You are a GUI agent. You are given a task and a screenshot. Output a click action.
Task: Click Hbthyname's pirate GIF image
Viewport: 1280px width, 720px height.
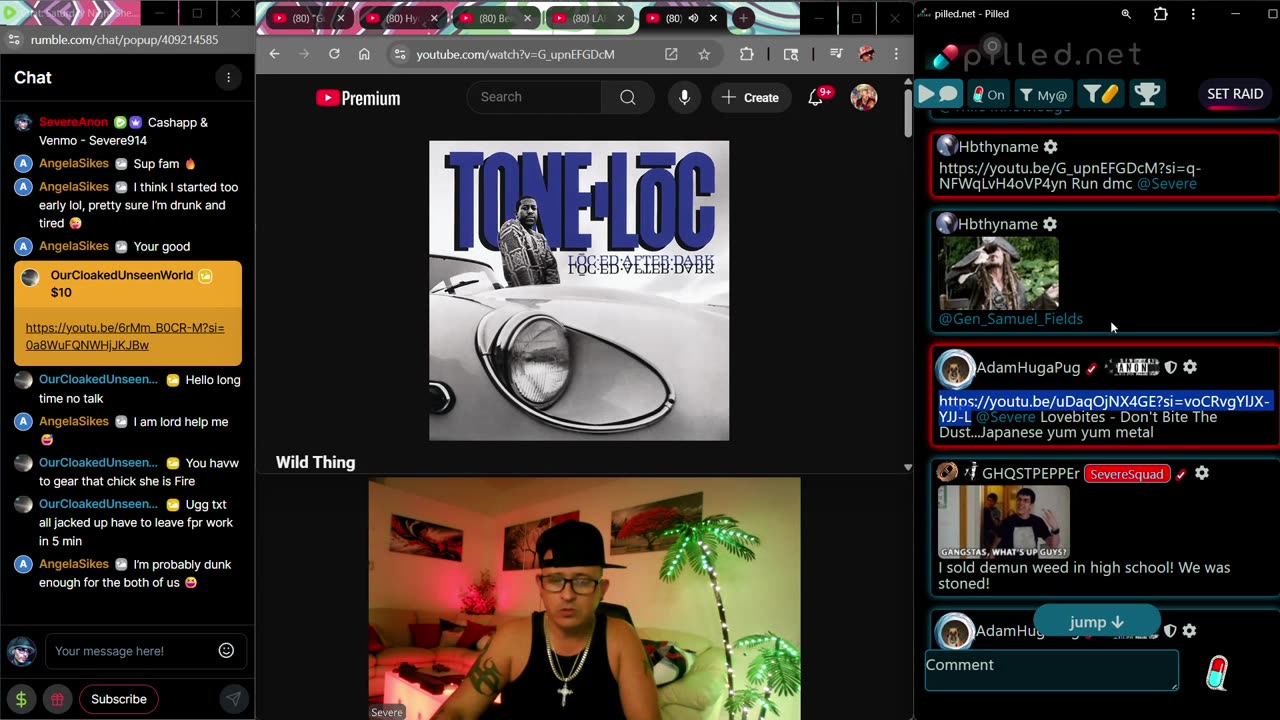(998, 273)
